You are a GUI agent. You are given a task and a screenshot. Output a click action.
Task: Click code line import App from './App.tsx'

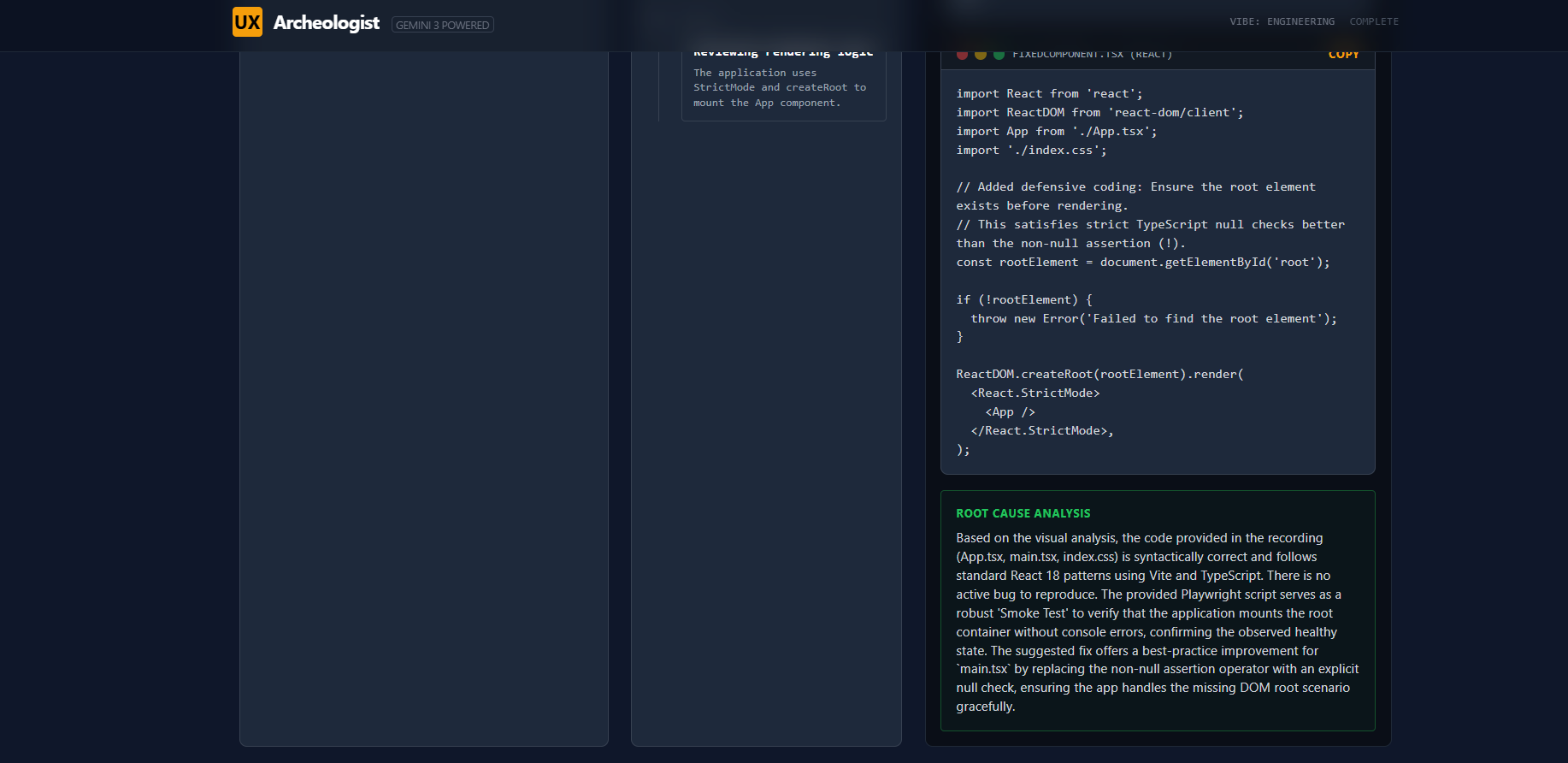click(1057, 132)
